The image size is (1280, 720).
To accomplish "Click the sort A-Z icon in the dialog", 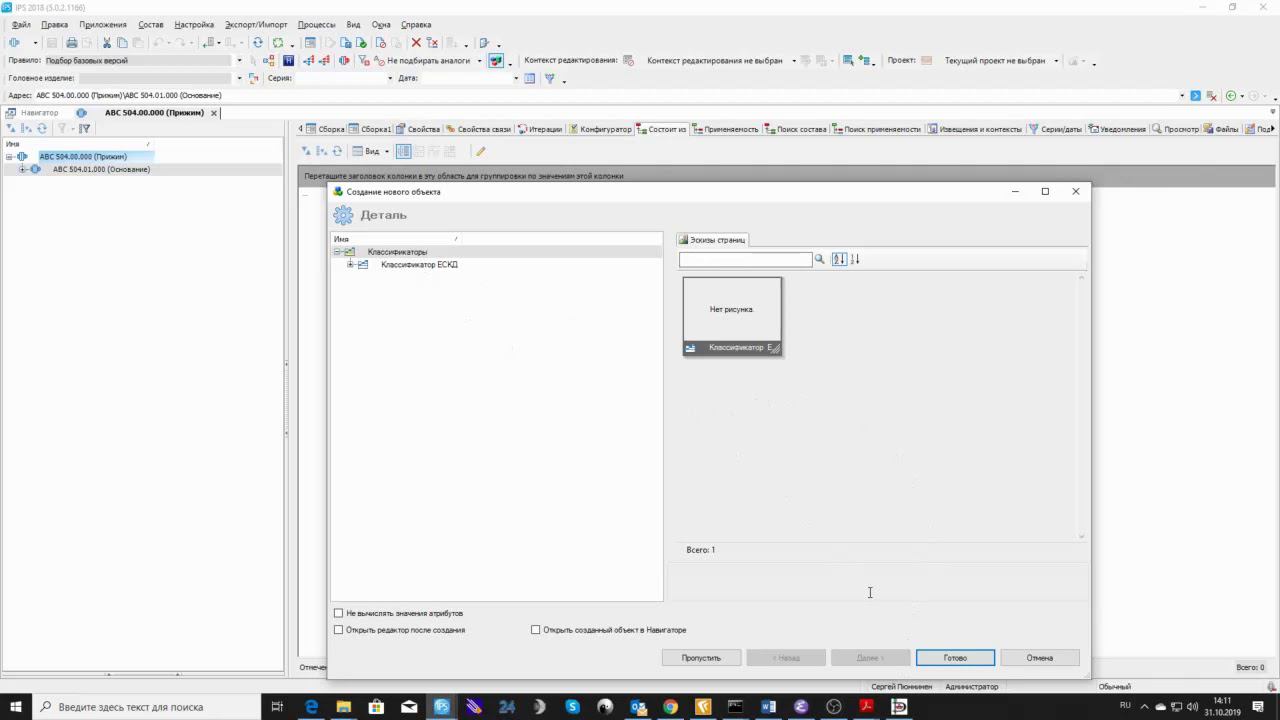I will pyautogui.click(x=839, y=259).
